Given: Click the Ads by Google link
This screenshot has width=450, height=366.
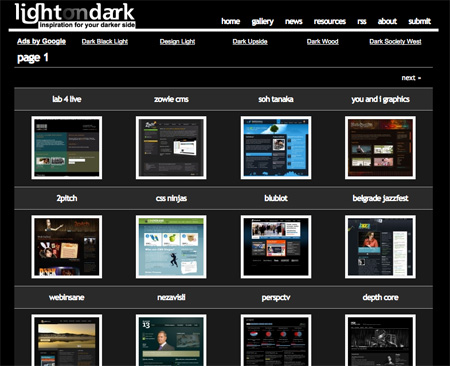Looking at the screenshot, I should [x=41, y=41].
